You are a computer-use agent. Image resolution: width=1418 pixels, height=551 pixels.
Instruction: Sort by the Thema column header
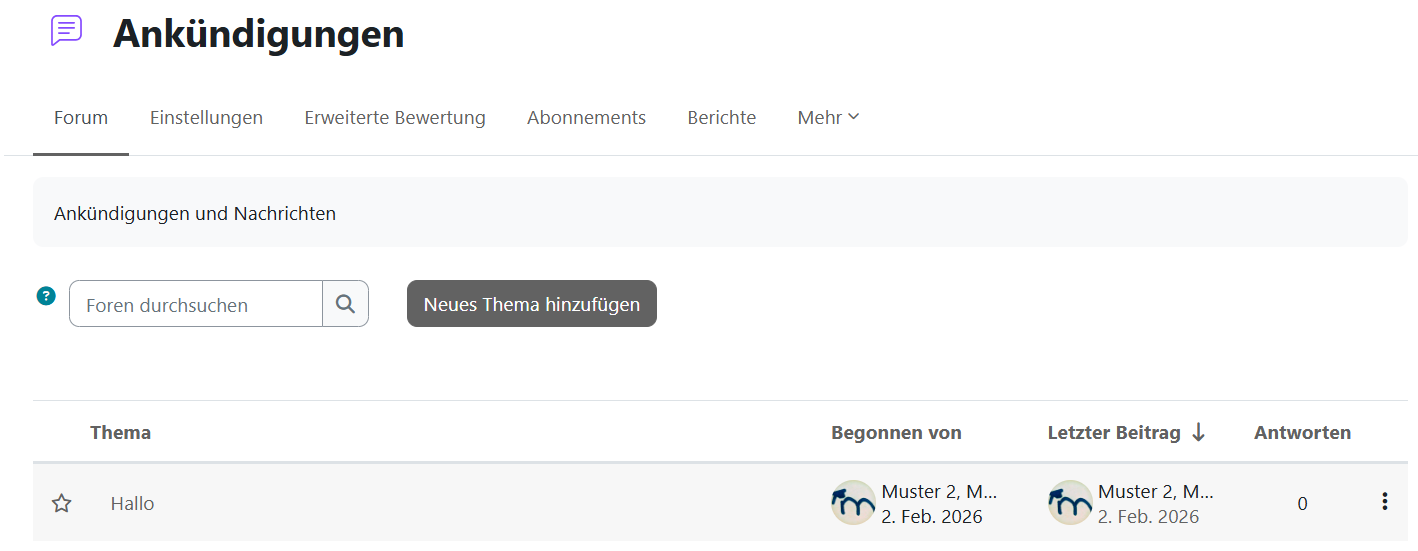[x=120, y=433]
